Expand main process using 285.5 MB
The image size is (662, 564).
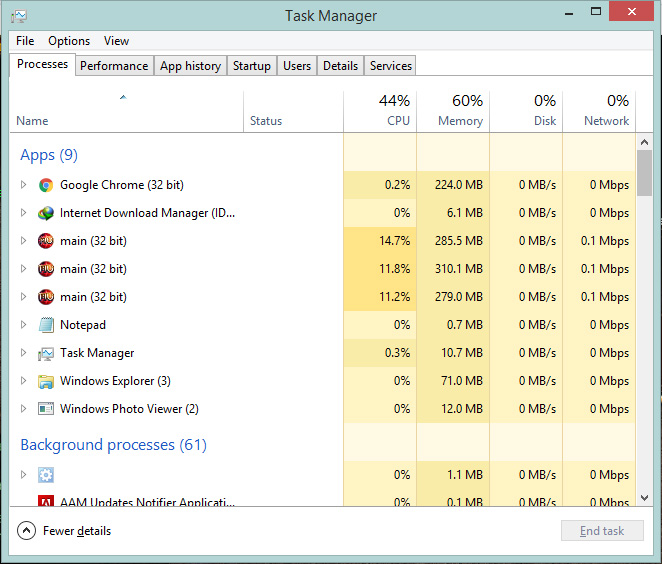click(24, 241)
